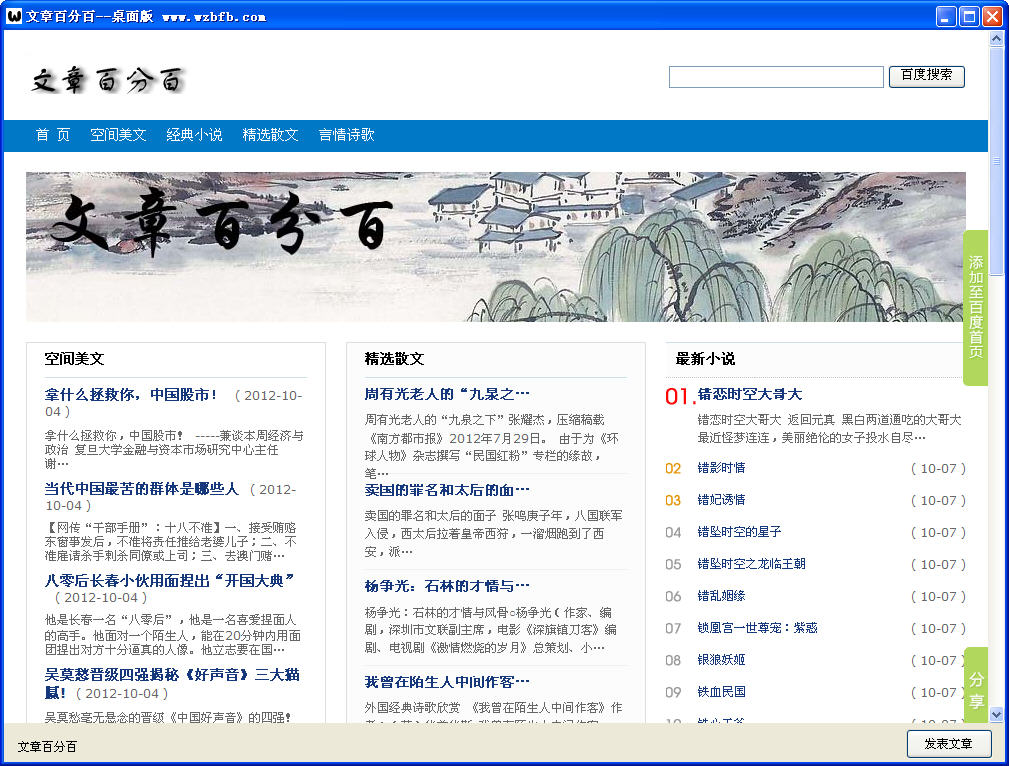
Task: Open essay 卖国的罪名和太后的面…
Action: pyautogui.click(x=447, y=490)
